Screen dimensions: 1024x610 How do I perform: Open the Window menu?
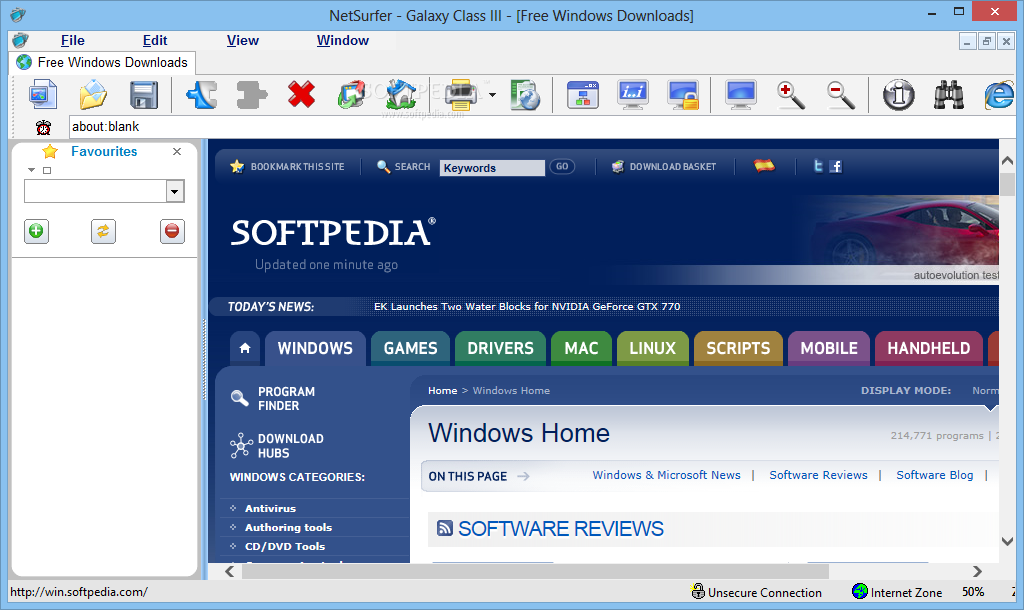(343, 40)
